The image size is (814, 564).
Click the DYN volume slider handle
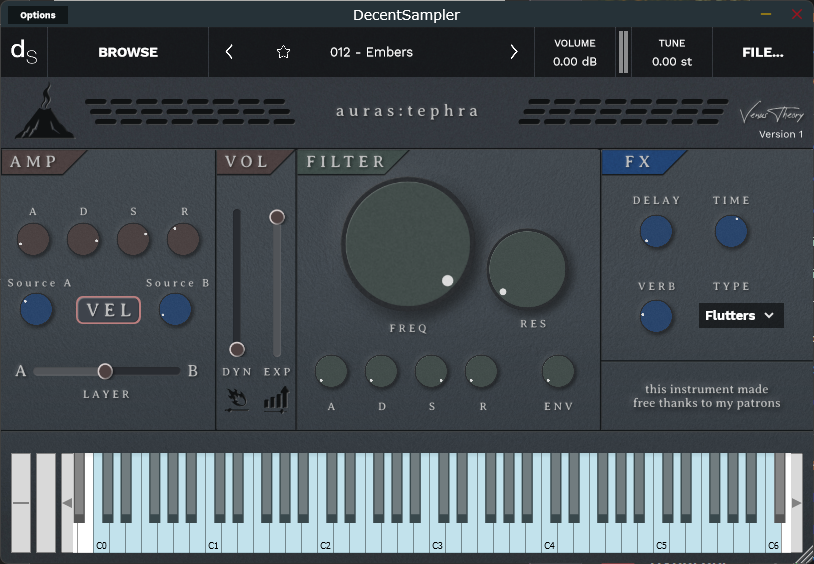tap(237, 349)
